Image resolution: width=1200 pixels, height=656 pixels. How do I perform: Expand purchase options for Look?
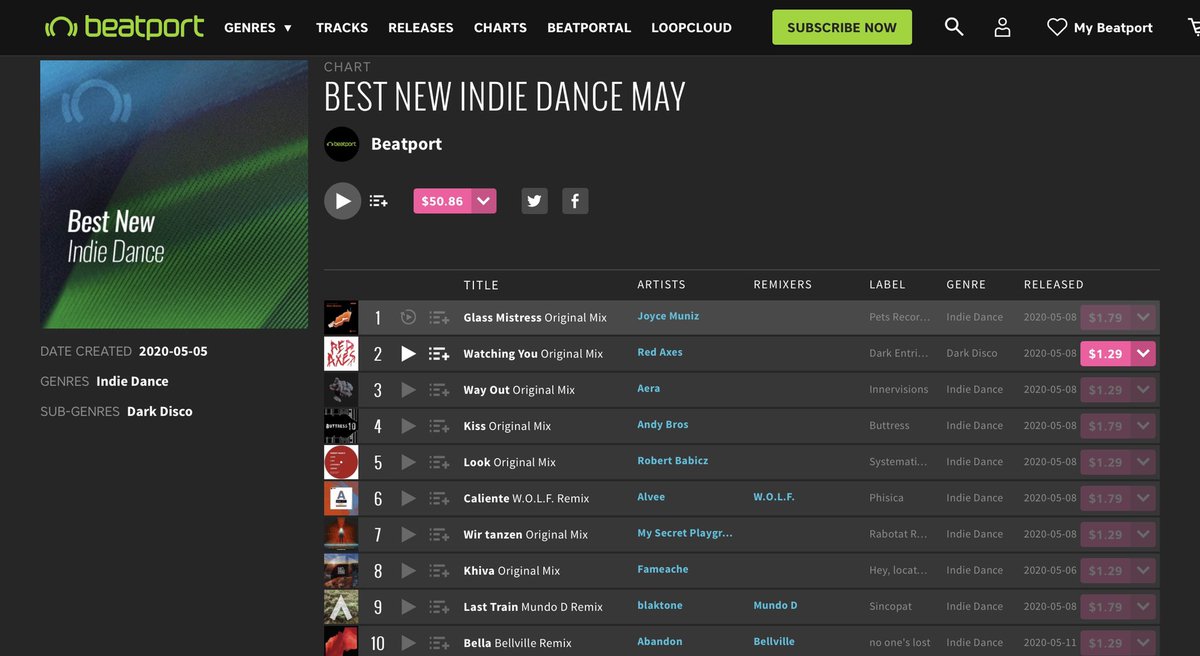[1143, 462]
